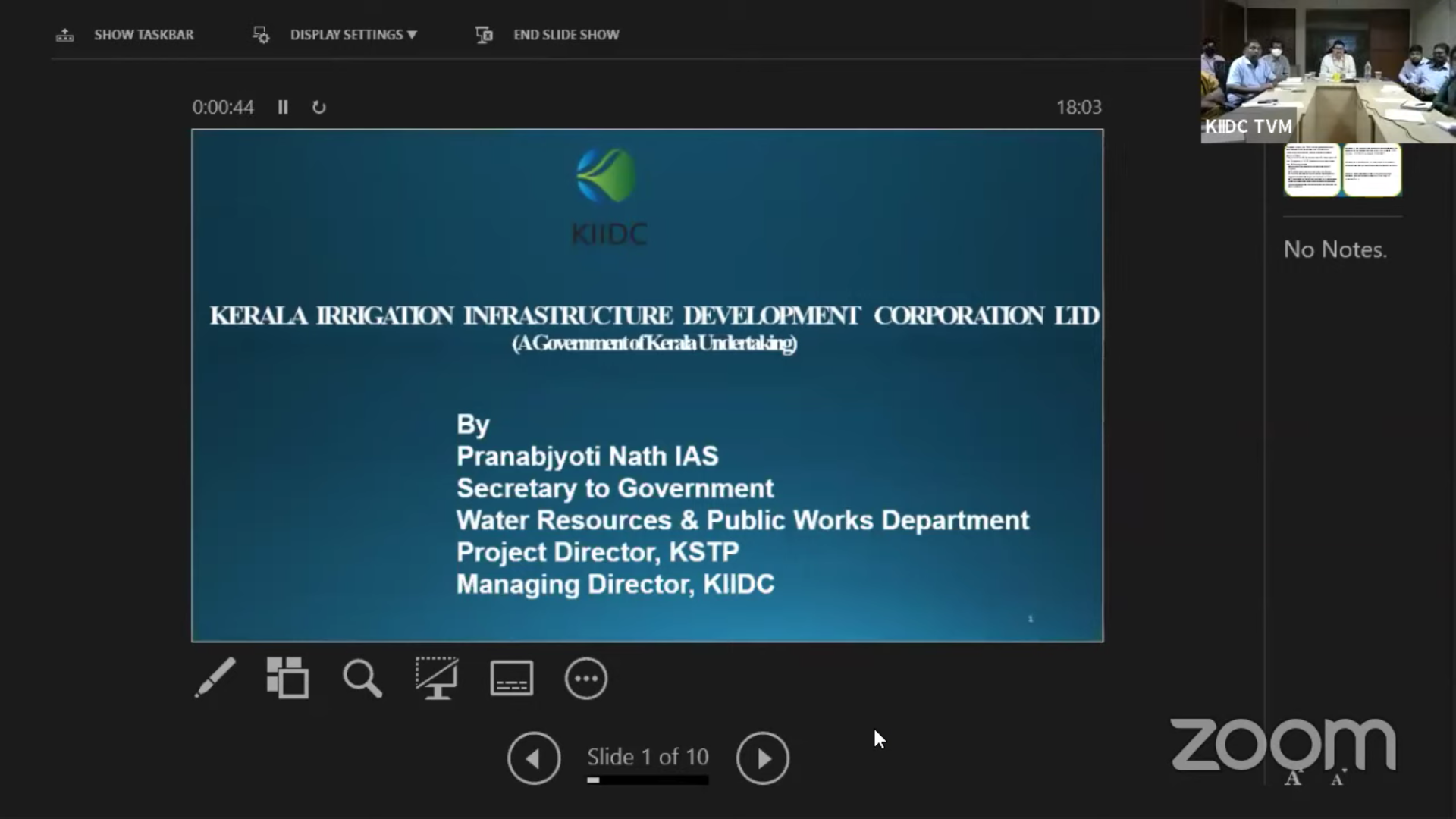The width and height of the screenshot is (1456, 819).
Task: Click the Pranabjyoti Nath IAS text
Action: (587, 456)
